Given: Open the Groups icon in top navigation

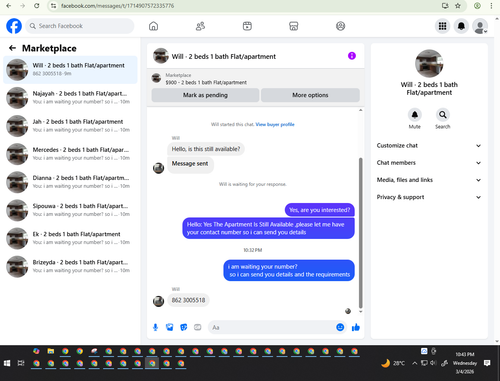Looking at the screenshot, I should (x=340, y=26).
